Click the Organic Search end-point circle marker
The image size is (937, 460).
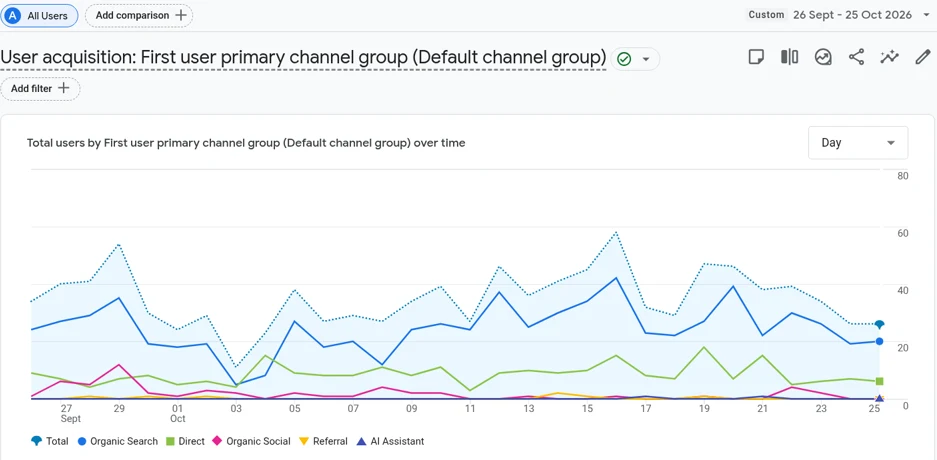pos(879,342)
